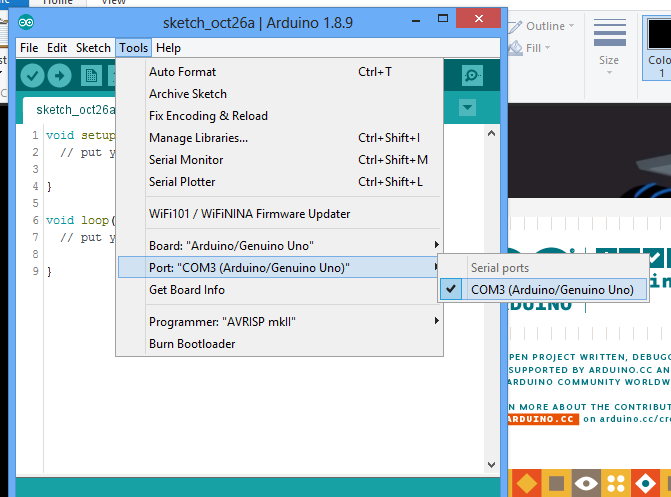Click the editor scrollbar down arrow

(491, 464)
